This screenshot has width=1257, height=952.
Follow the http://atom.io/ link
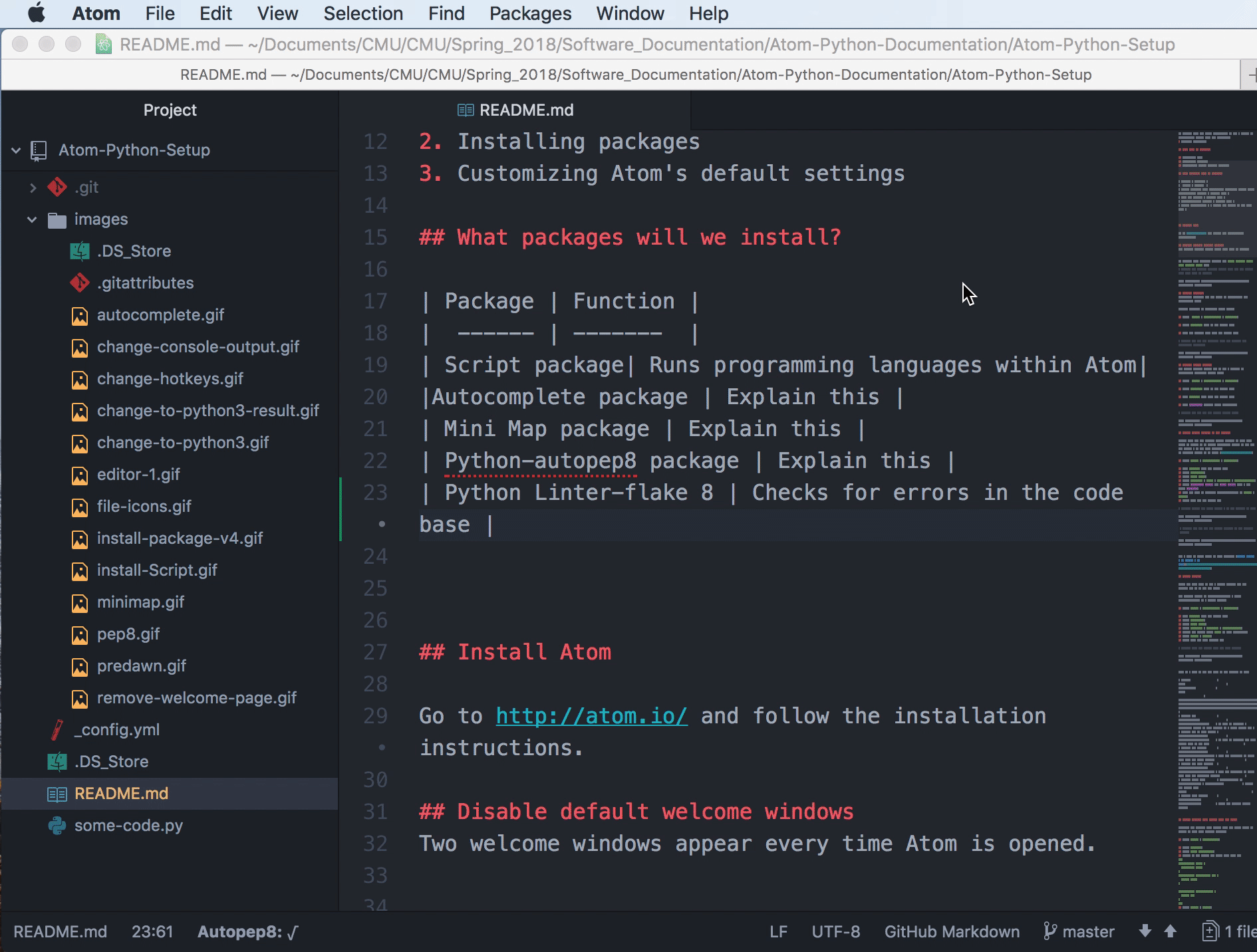[x=591, y=716]
